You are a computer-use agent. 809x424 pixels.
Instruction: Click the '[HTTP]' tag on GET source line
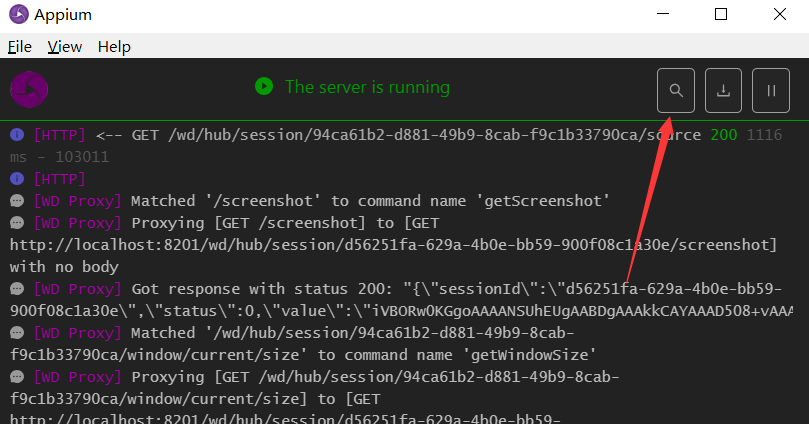tap(59, 135)
